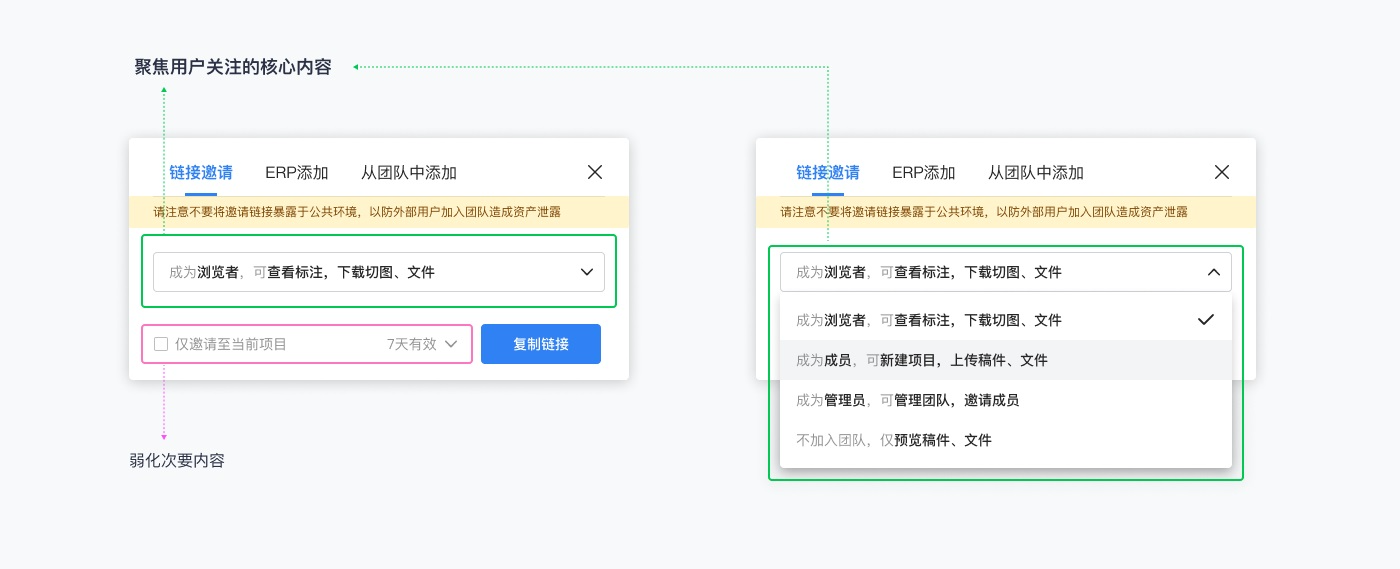Click the warning banner text in left dialog
The image size is (1400, 569).
[x=356, y=212]
